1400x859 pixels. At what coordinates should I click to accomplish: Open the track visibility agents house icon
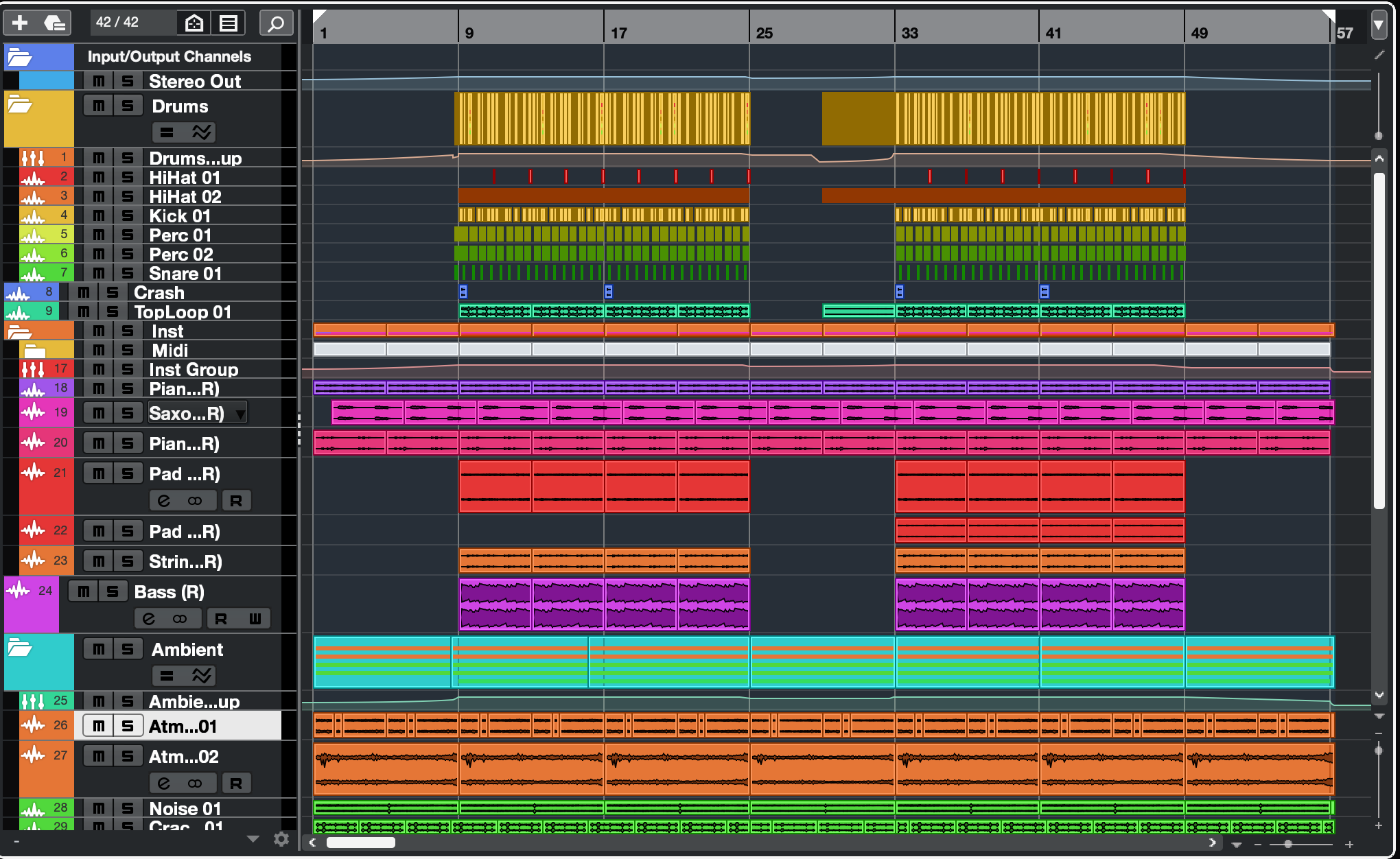pyautogui.click(x=194, y=23)
